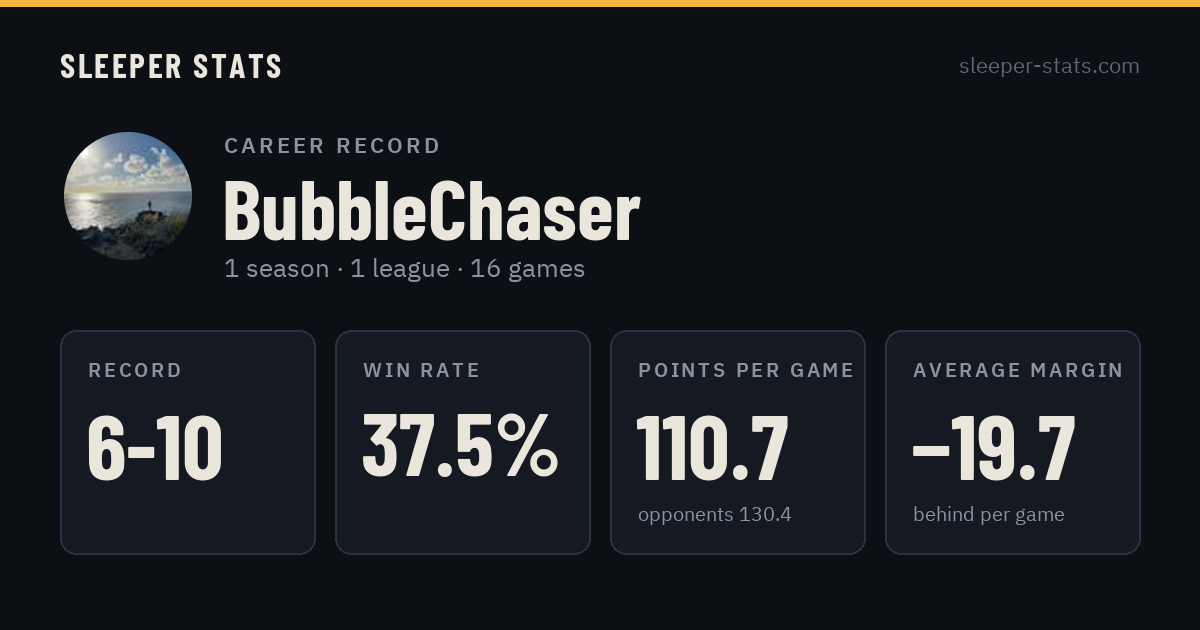This screenshot has width=1200, height=630.
Task: Open the Average Margin card
Action: 1013,442
